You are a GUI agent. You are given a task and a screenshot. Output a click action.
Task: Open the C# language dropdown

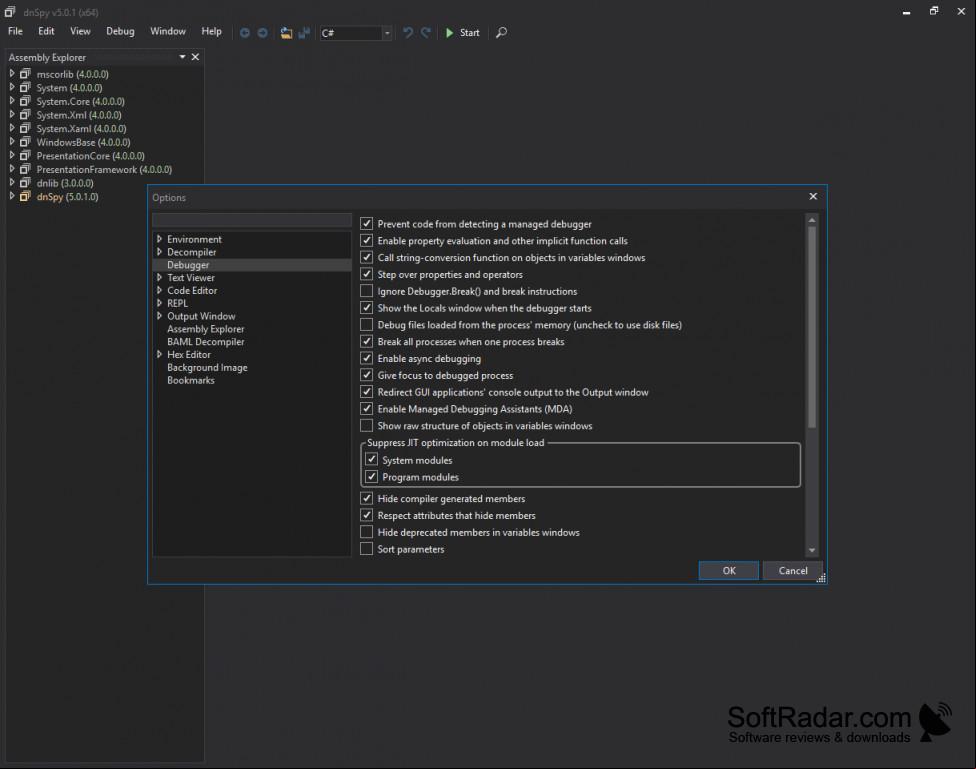point(387,33)
